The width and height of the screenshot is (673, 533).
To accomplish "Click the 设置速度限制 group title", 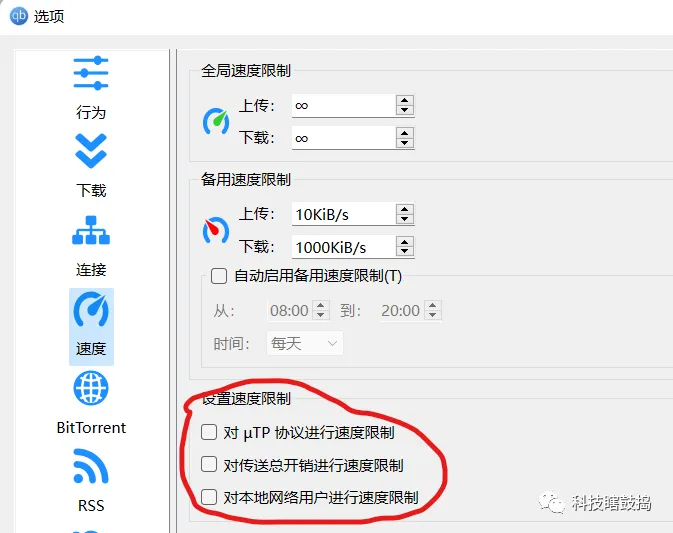I will click(x=246, y=399).
